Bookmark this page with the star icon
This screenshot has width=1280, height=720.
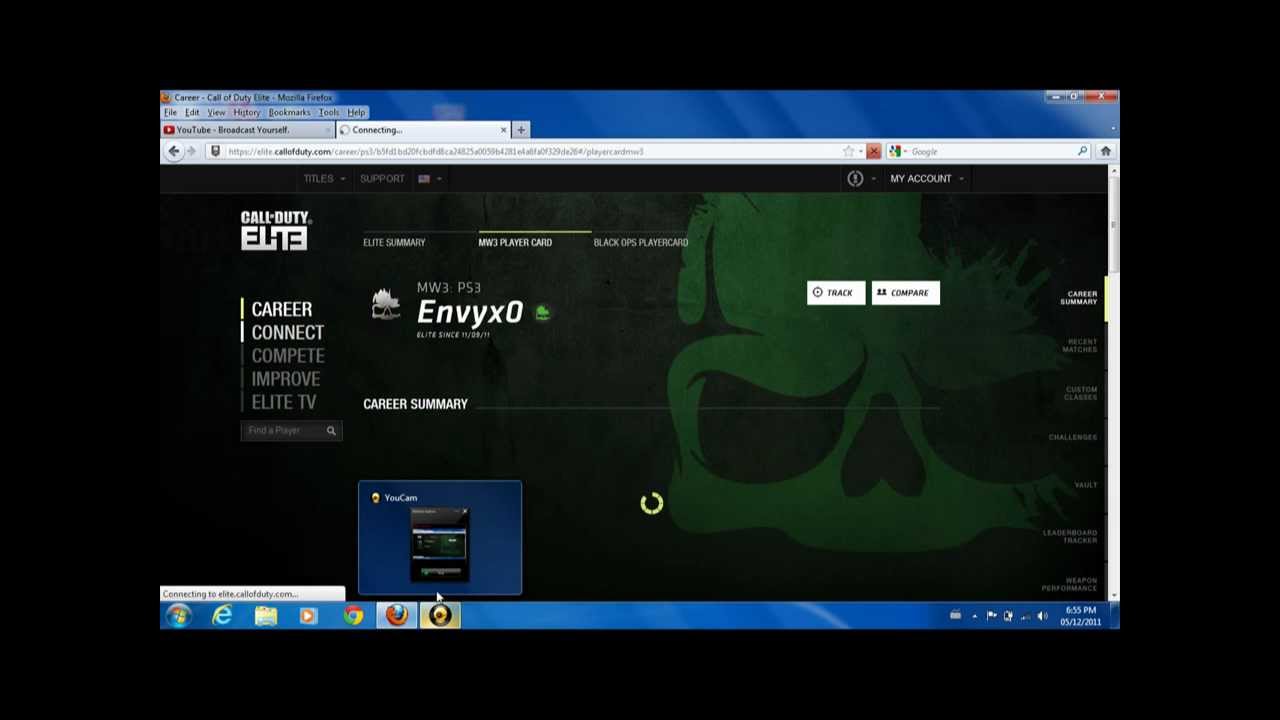[848, 151]
